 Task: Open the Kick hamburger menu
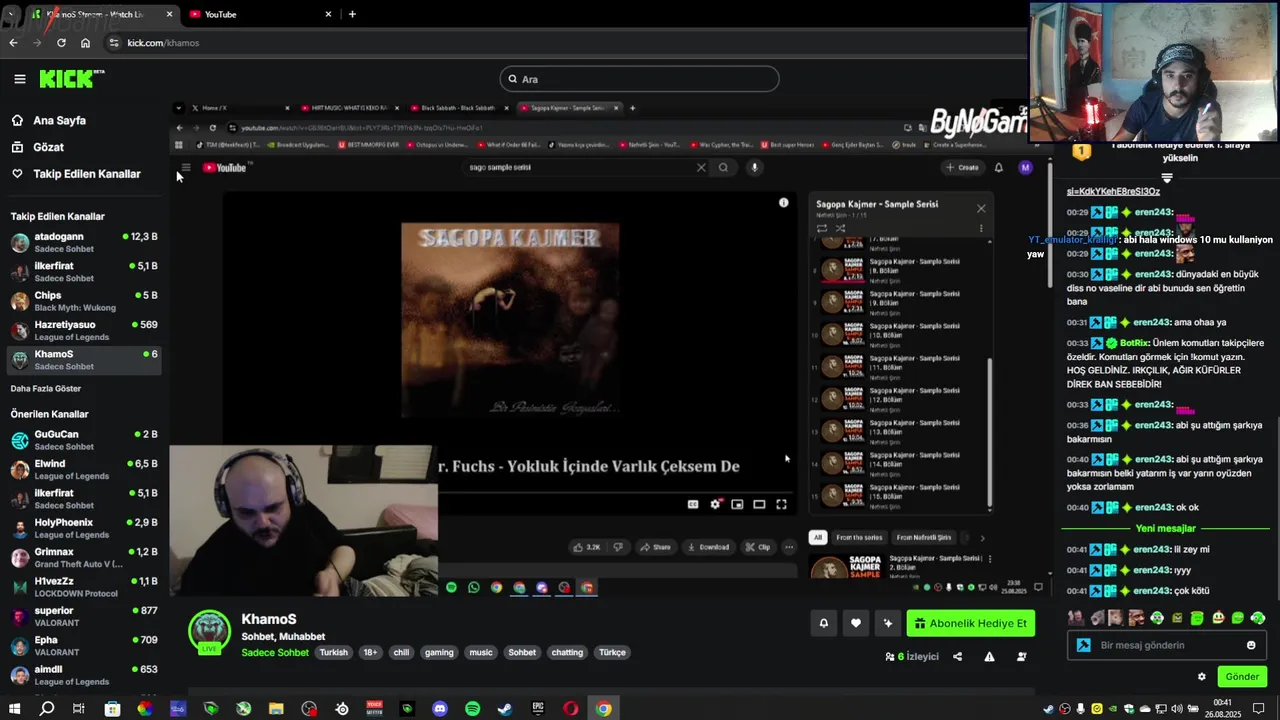pyautogui.click(x=19, y=79)
